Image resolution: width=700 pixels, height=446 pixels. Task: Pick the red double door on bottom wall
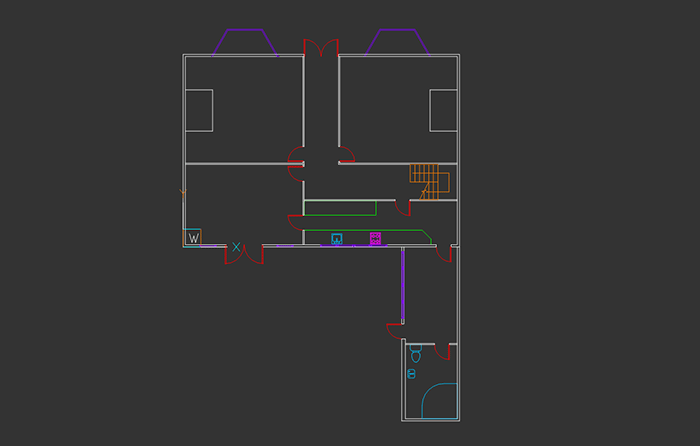coord(244,254)
